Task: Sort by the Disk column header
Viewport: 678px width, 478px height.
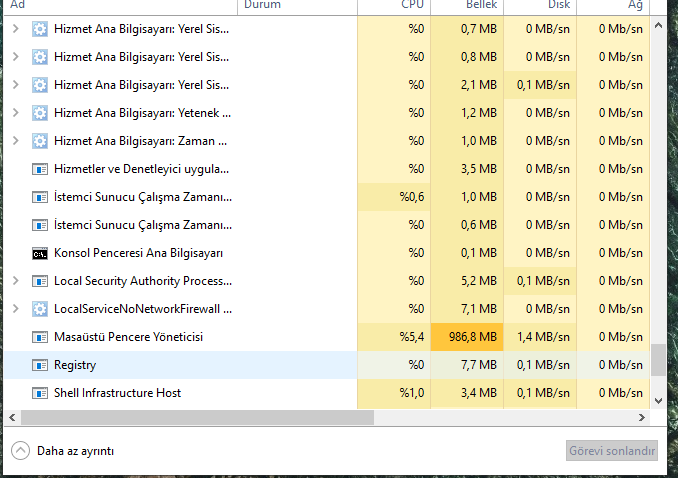Action: pos(540,6)
